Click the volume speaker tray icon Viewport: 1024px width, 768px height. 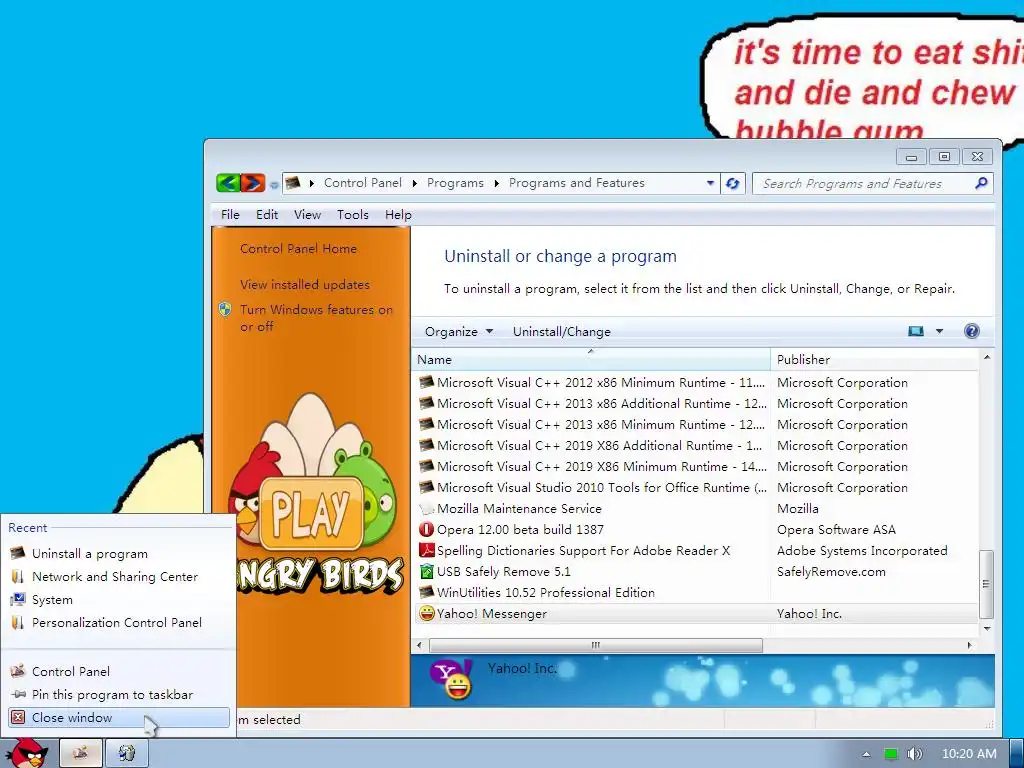click(914, 754)
